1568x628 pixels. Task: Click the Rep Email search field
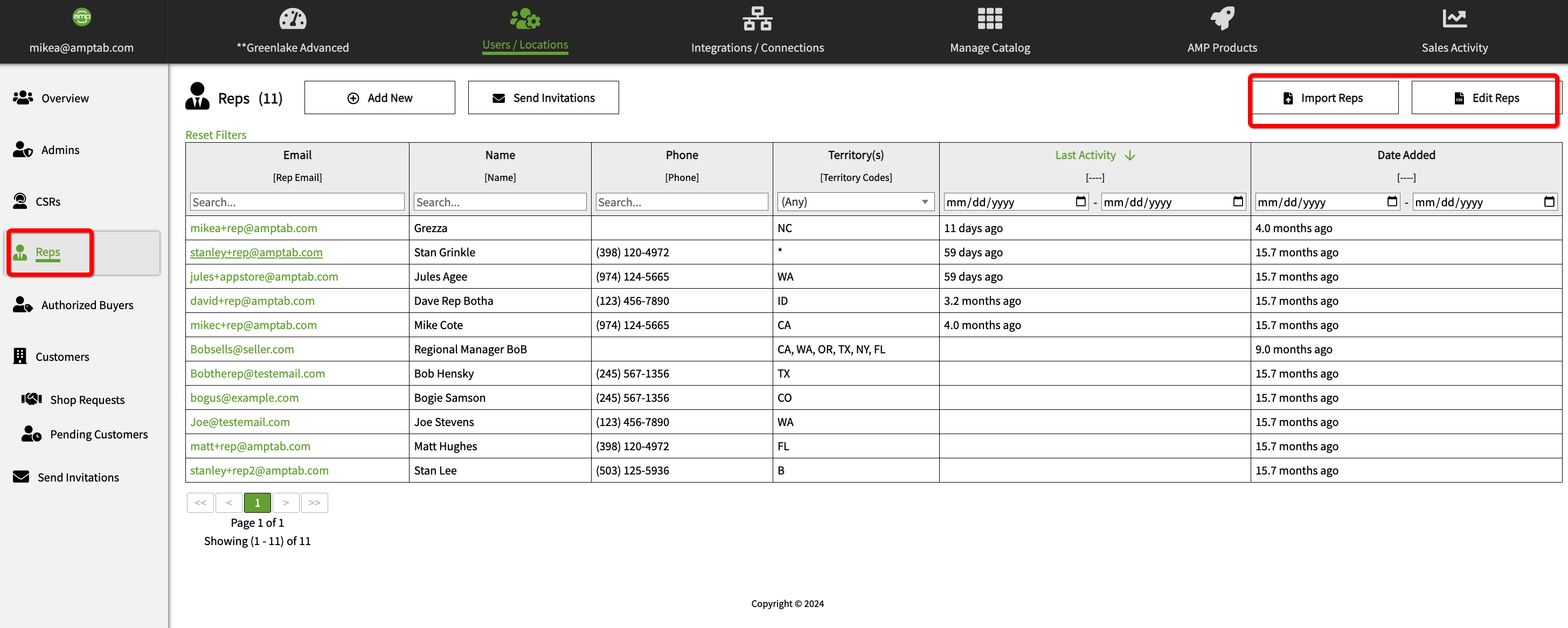click(297, 202)
